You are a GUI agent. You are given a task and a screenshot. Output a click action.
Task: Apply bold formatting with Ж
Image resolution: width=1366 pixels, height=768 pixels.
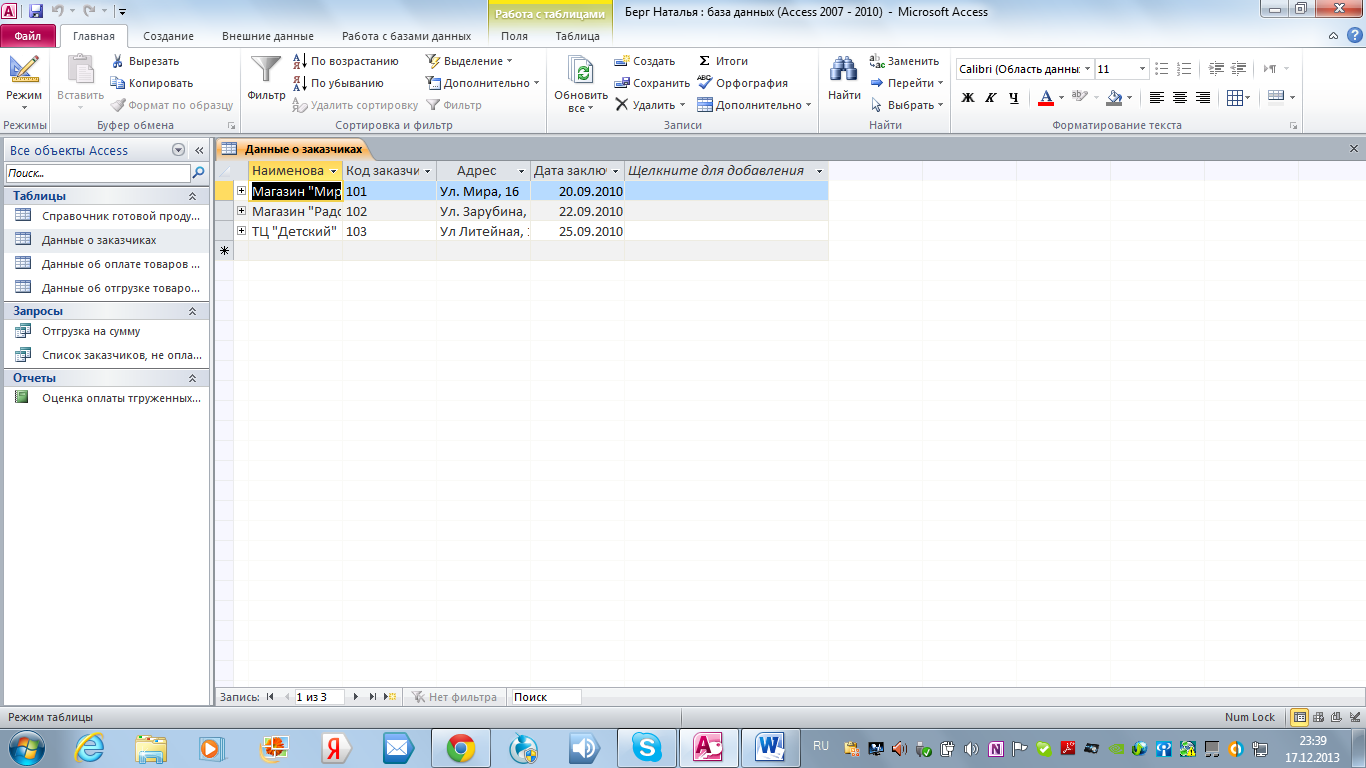pos(967,98)
